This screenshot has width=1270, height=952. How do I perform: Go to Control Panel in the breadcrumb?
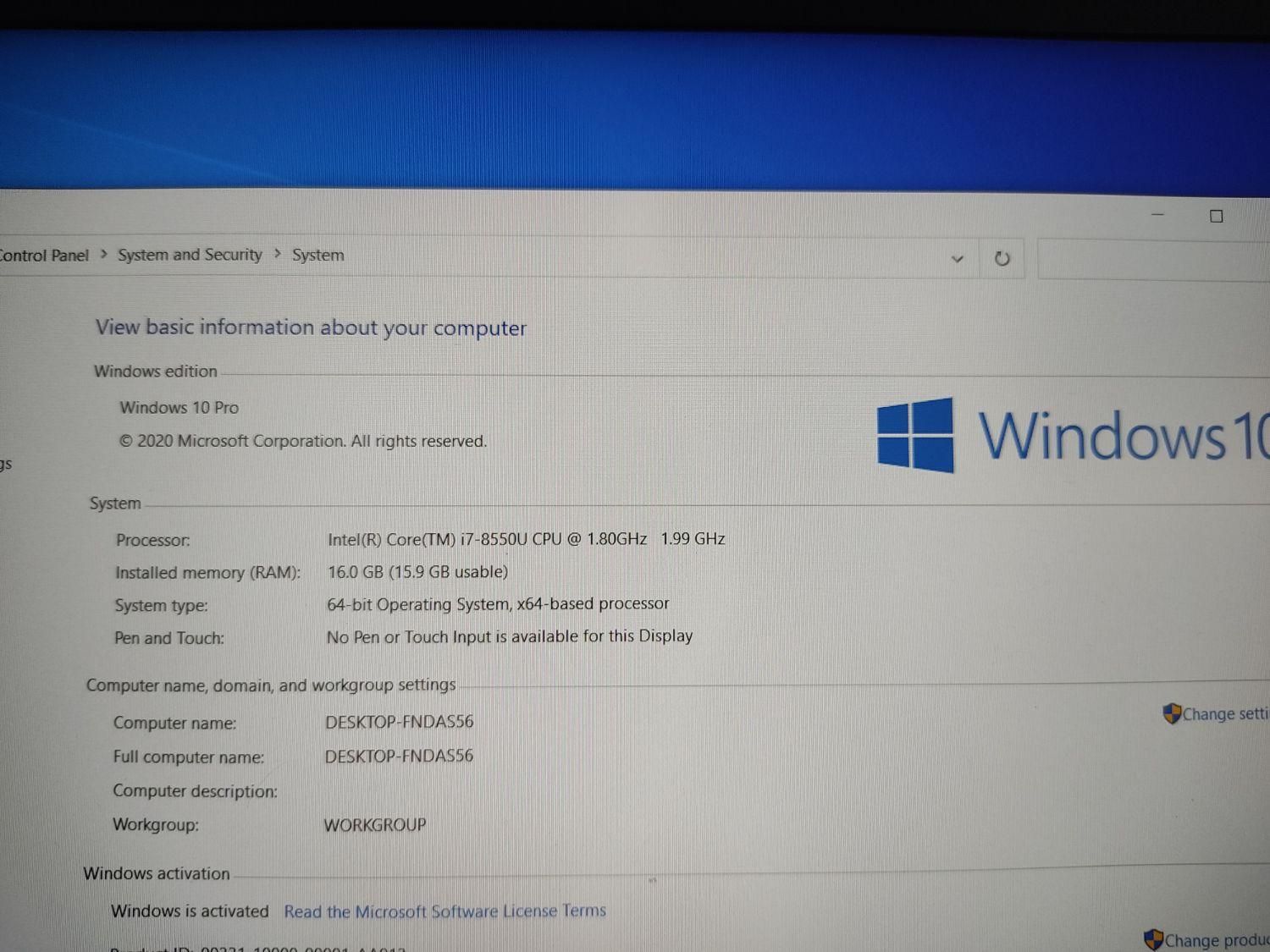(x=44, y=256)
